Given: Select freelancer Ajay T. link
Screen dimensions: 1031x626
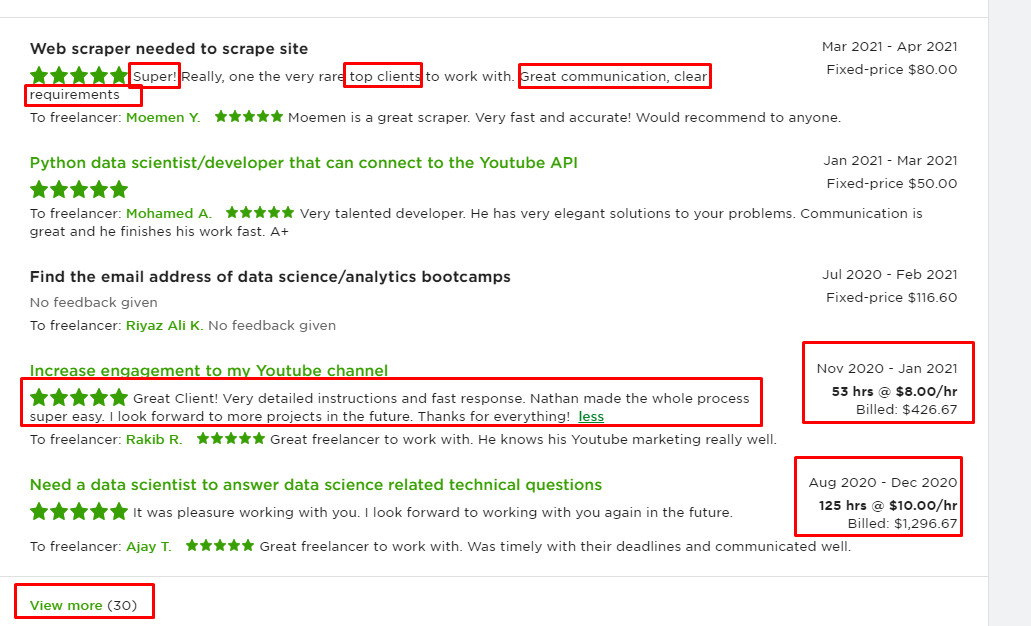Looking at the screenshot, I should pyautogui.click(x=149, y=546).
